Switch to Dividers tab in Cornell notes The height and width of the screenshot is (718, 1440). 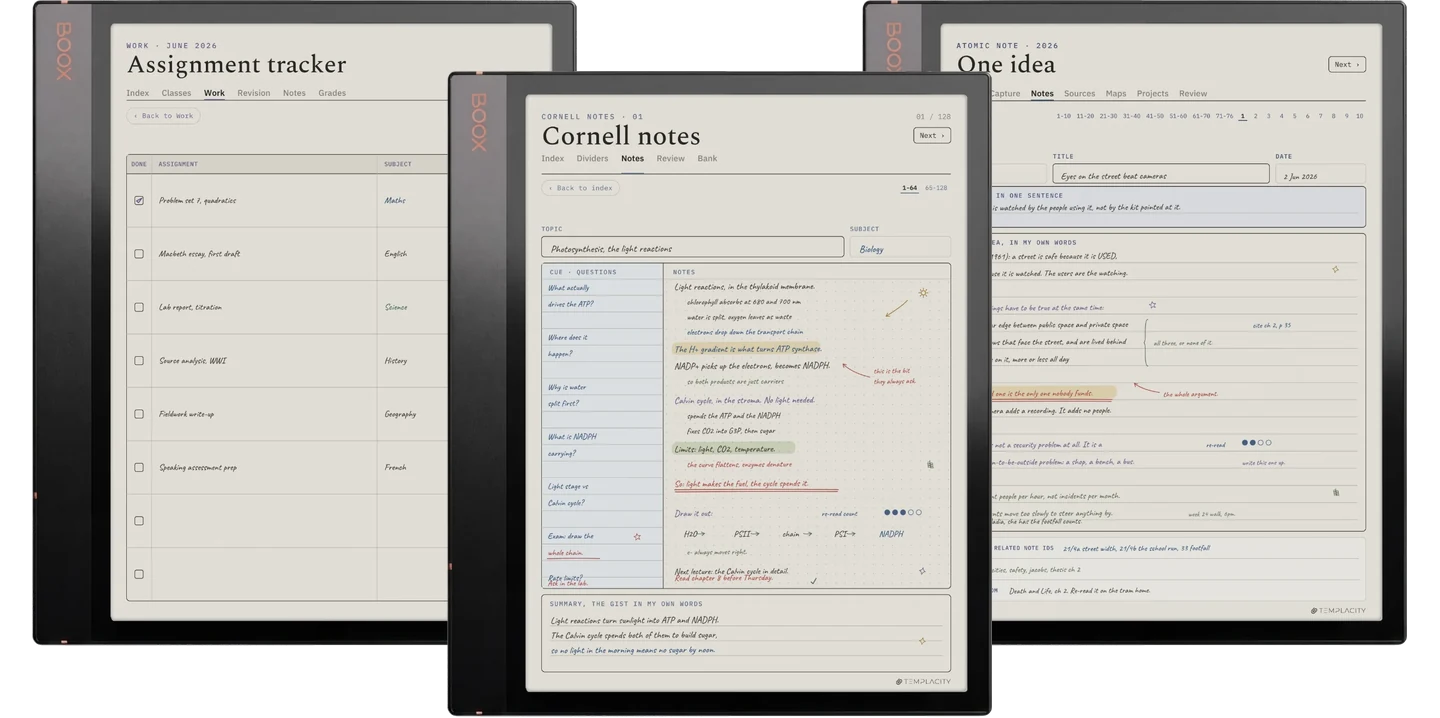click(592, 158)
